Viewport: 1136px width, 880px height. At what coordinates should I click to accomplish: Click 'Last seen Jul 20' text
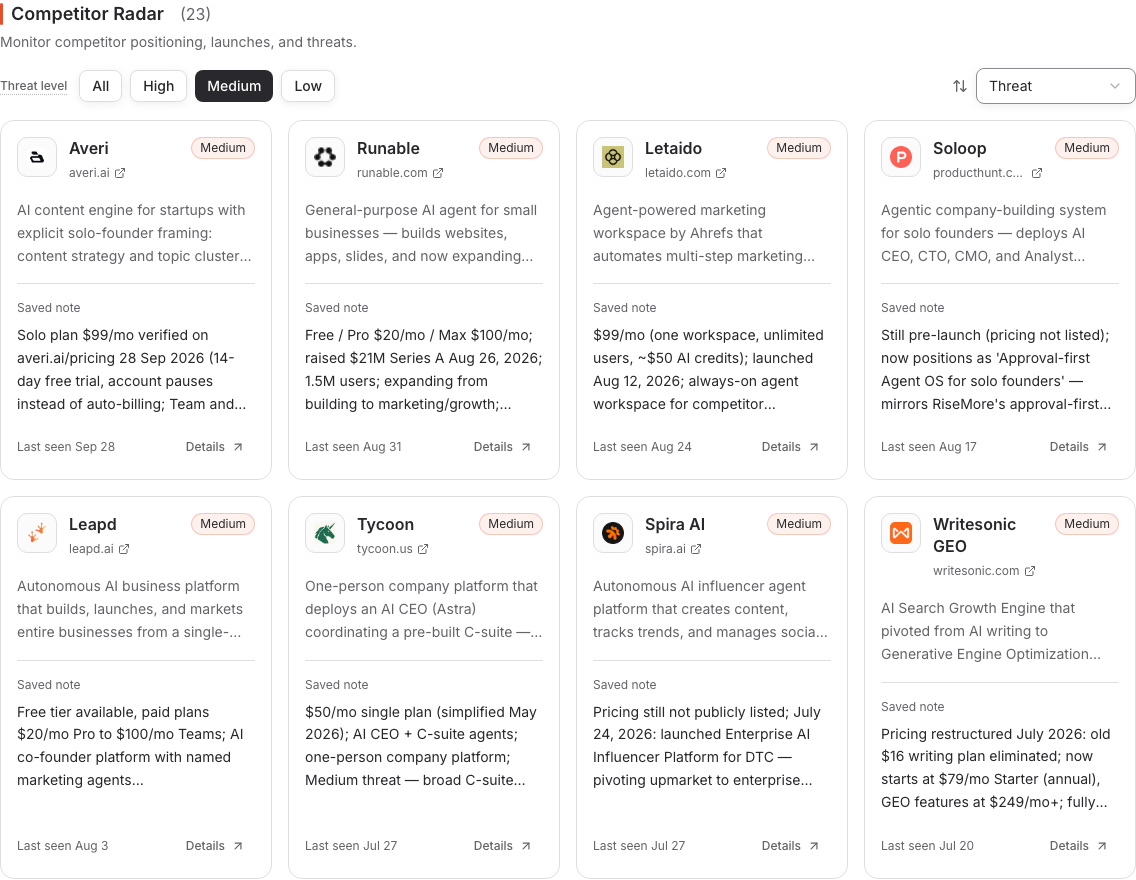pos(927,846)
